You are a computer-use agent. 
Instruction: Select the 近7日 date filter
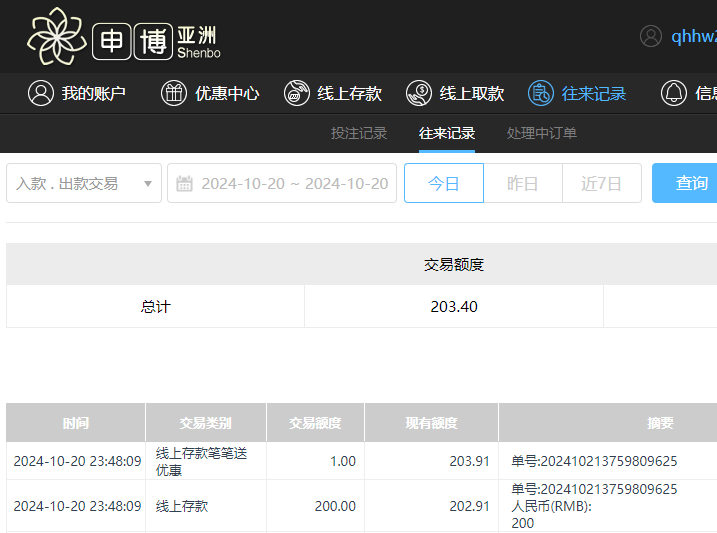[x=602, y=184]
